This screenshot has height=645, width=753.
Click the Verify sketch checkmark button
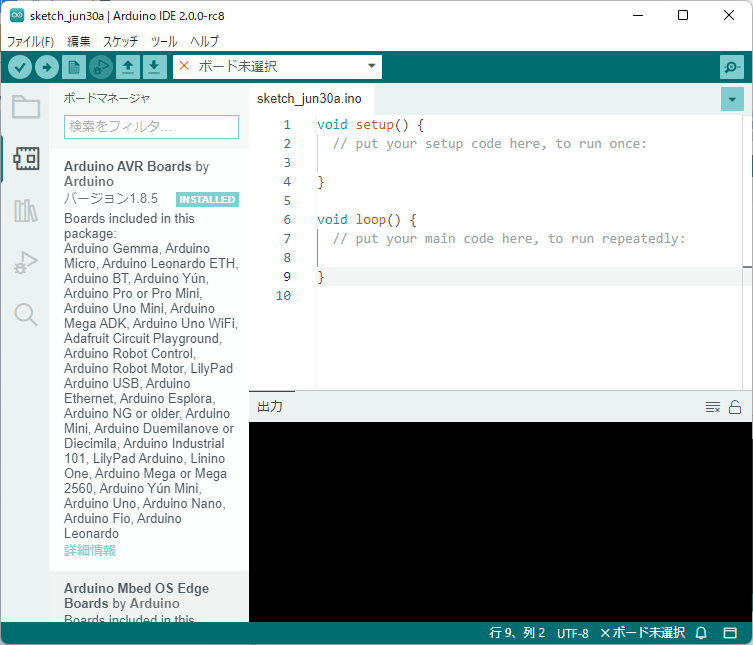(20, 67)
